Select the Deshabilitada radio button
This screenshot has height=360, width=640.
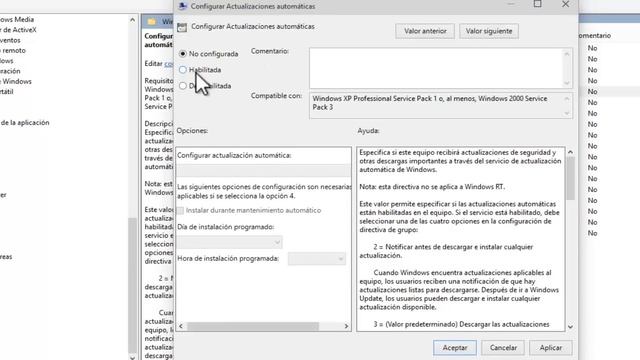pyautogui.click(x=182, y=86)
